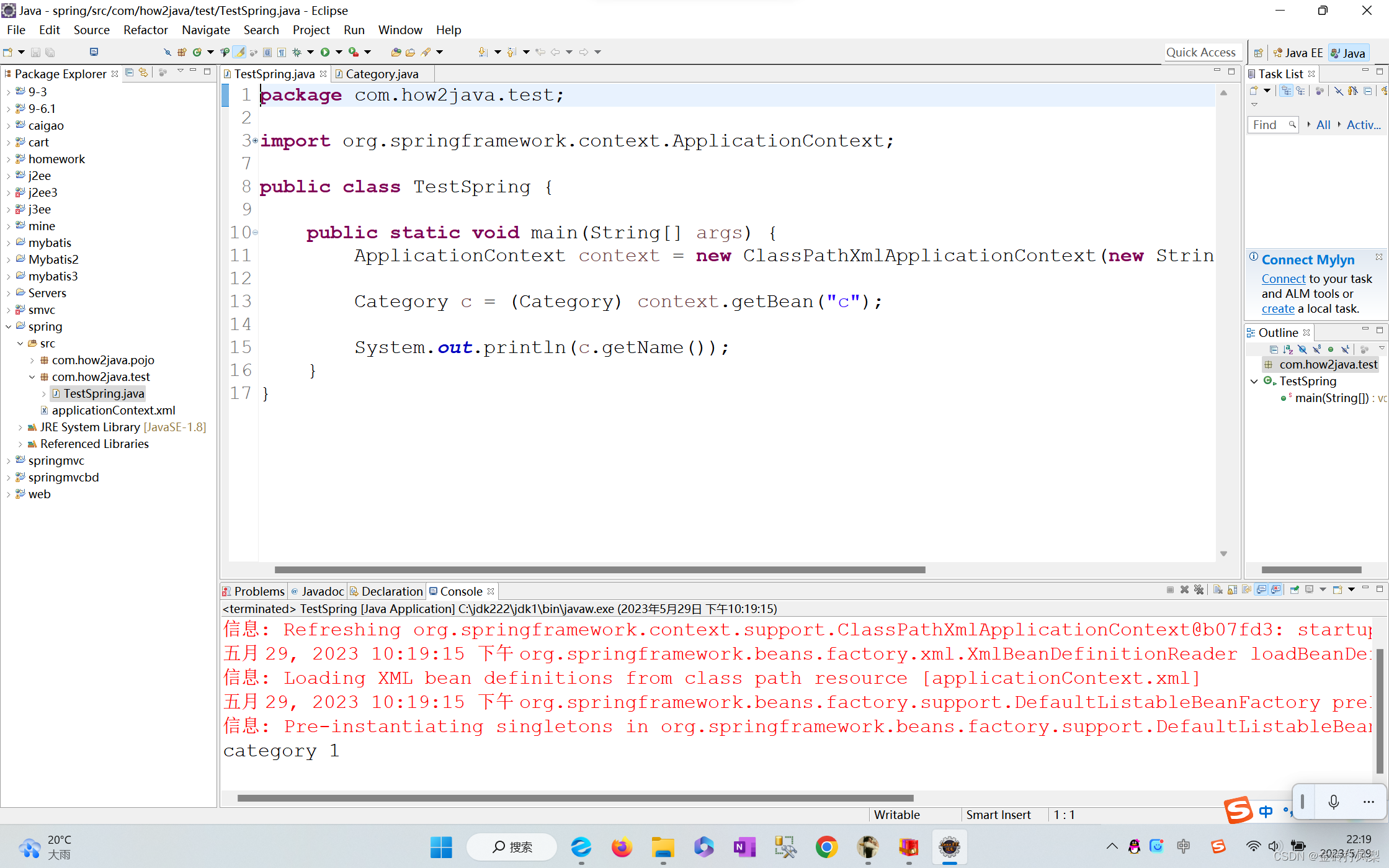
Task: Click Remove All Terminated Launches icon
Action: pyautogui.click(x=1199, y=589)
